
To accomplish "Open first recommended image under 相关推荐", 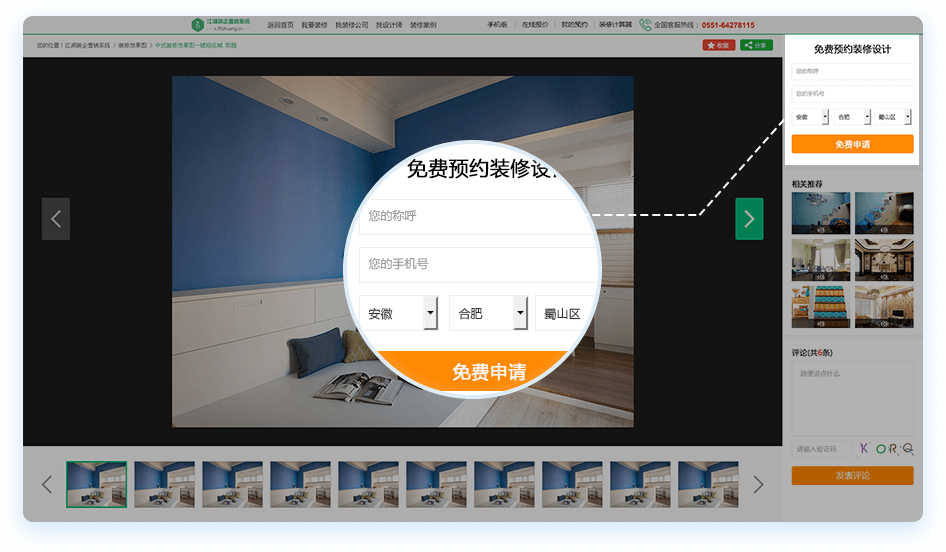I will pos(821,213).
